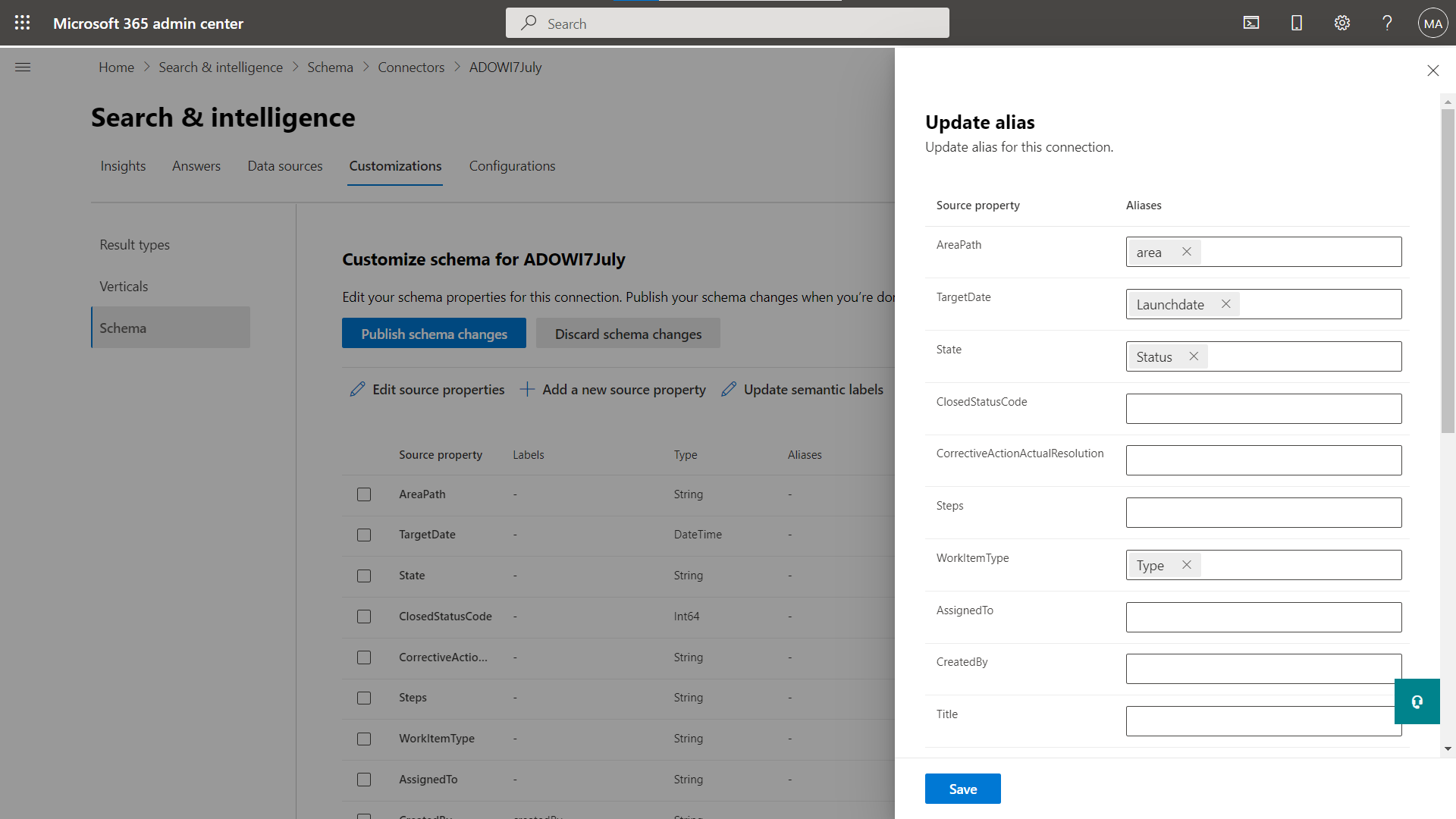This screenshot has width=1456, height=819.
Task: Toggle the ClosedStatusCode source property checkbox
Action: pos(363,616)
